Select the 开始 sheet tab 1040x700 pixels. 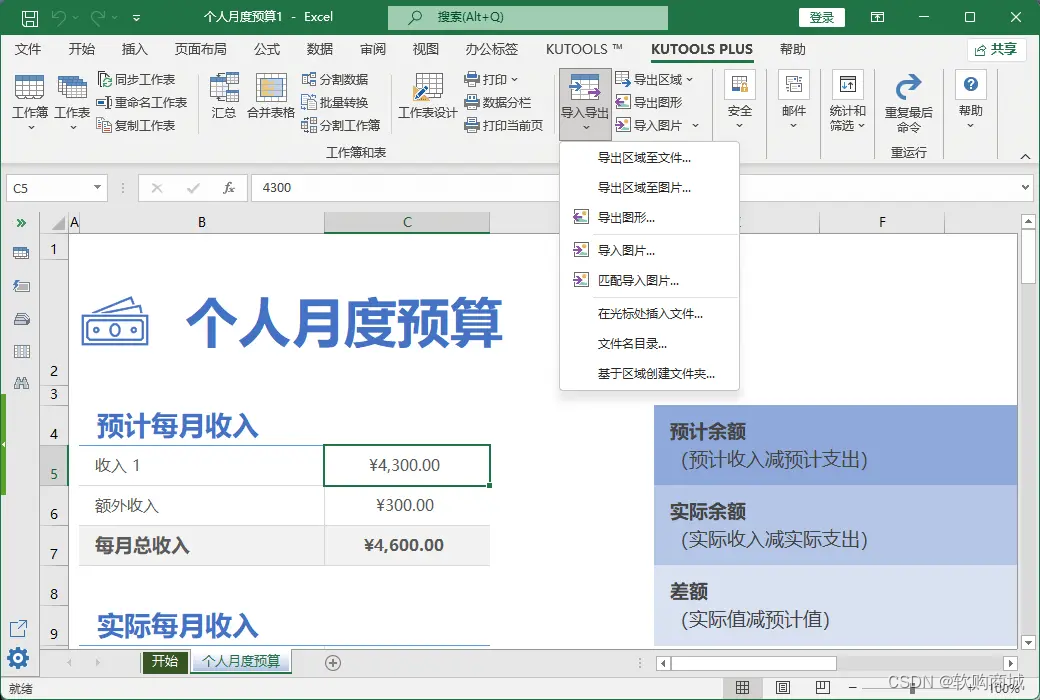point(164,662)
